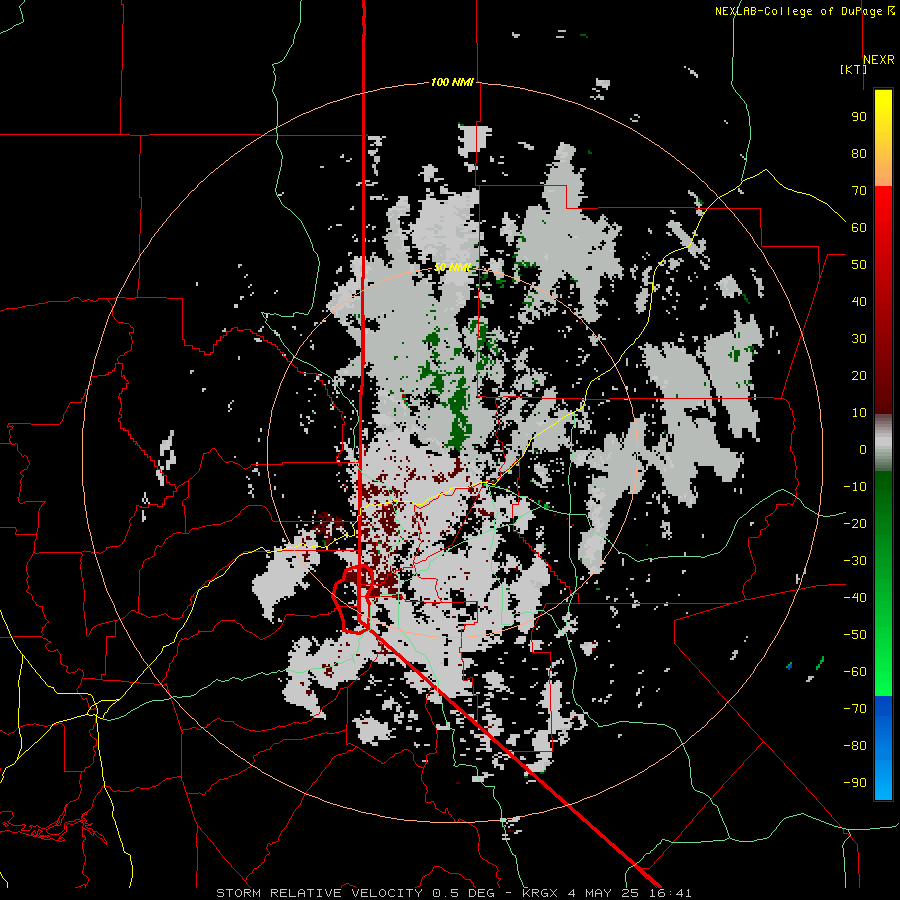The height and width of the screenshot is (900, 900).
Task: Click the Storm Relative Velocity caption at bottom
Action: point(454,893)
